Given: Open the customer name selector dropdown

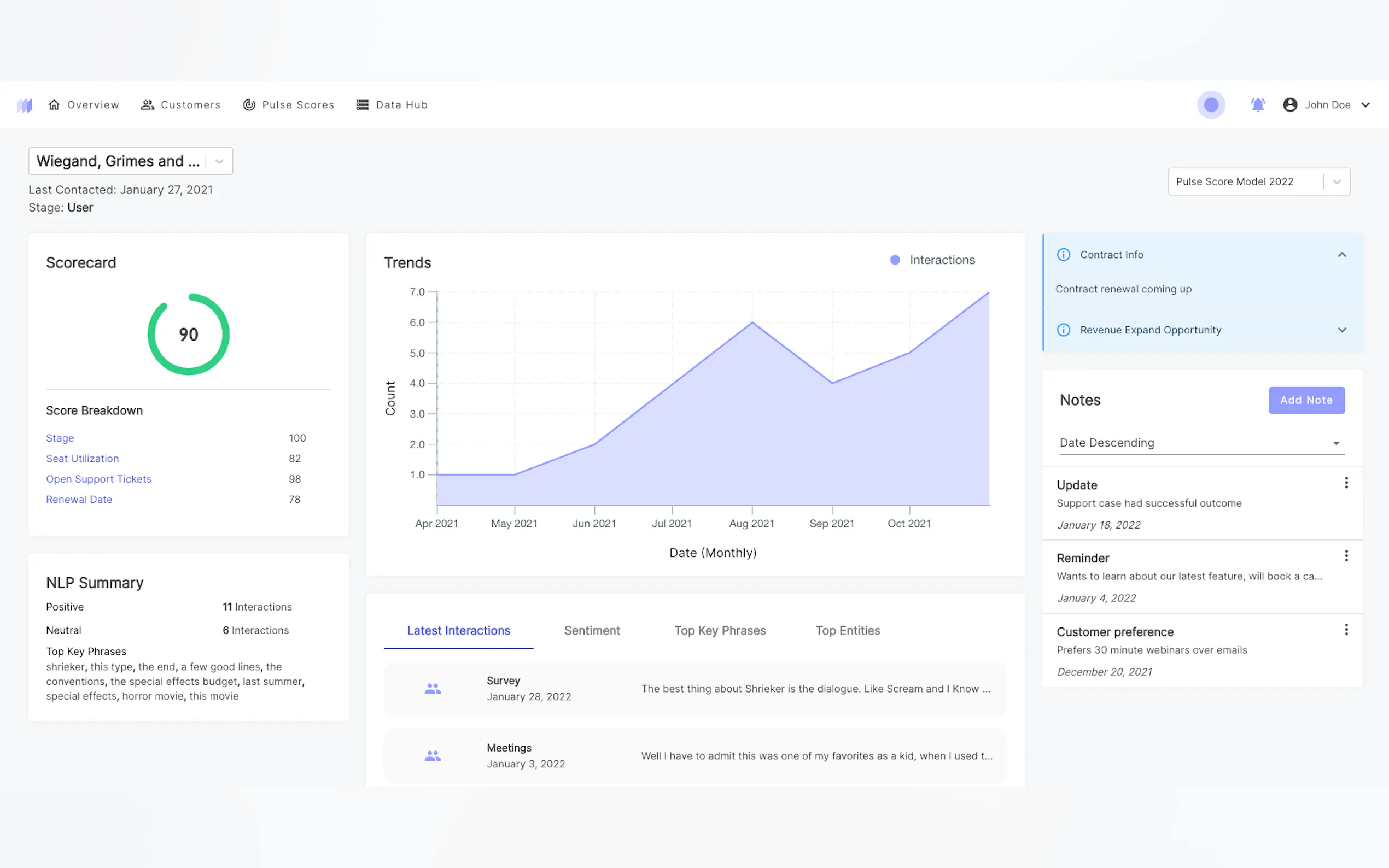Looking at the screenshot, I should click(219, 161).
